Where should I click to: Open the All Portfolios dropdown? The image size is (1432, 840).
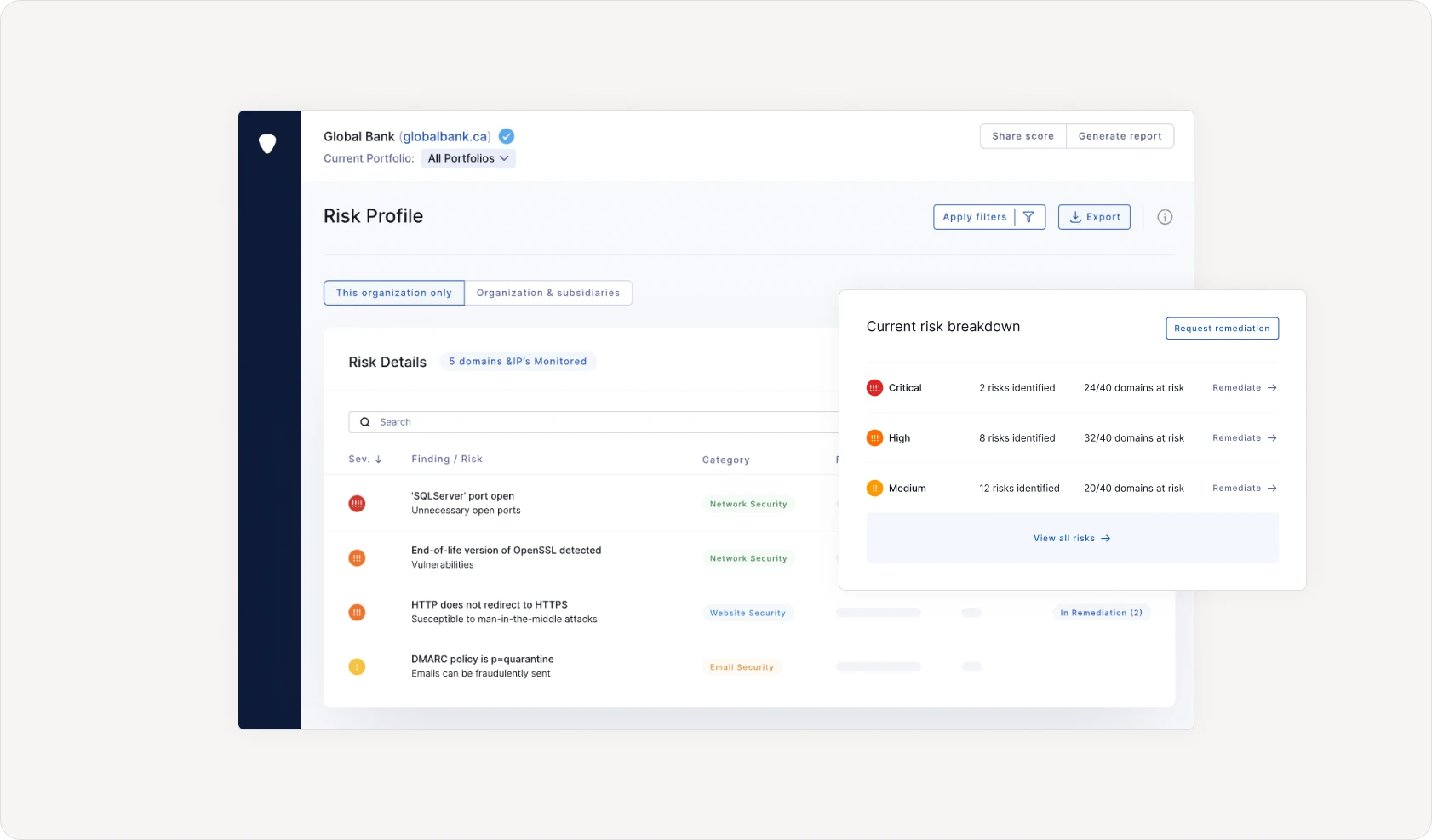(x=468, y=158)
